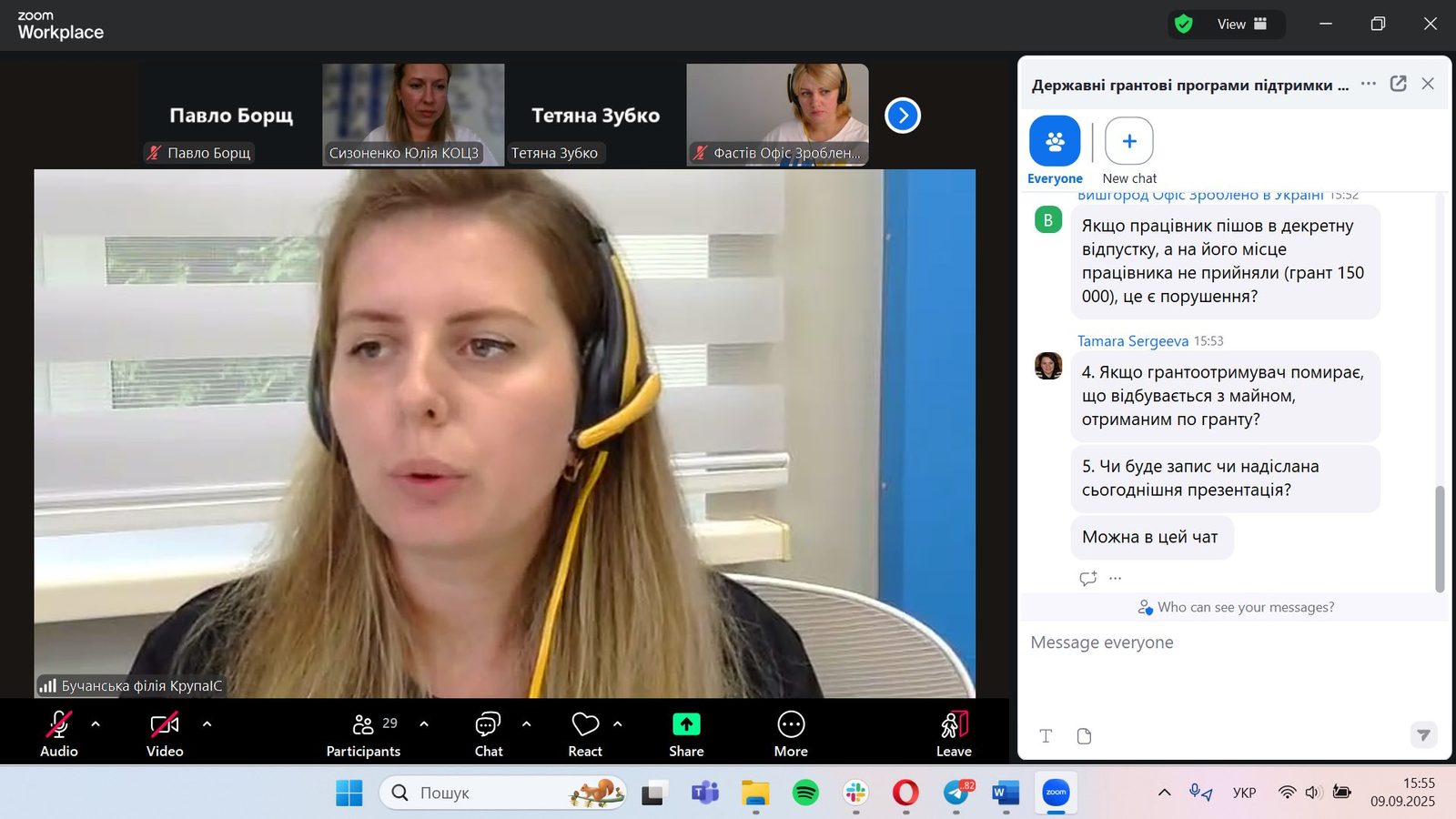
Task: Click the chat scrollbar
Action: pyautogui.click(x=1440, y=539)
